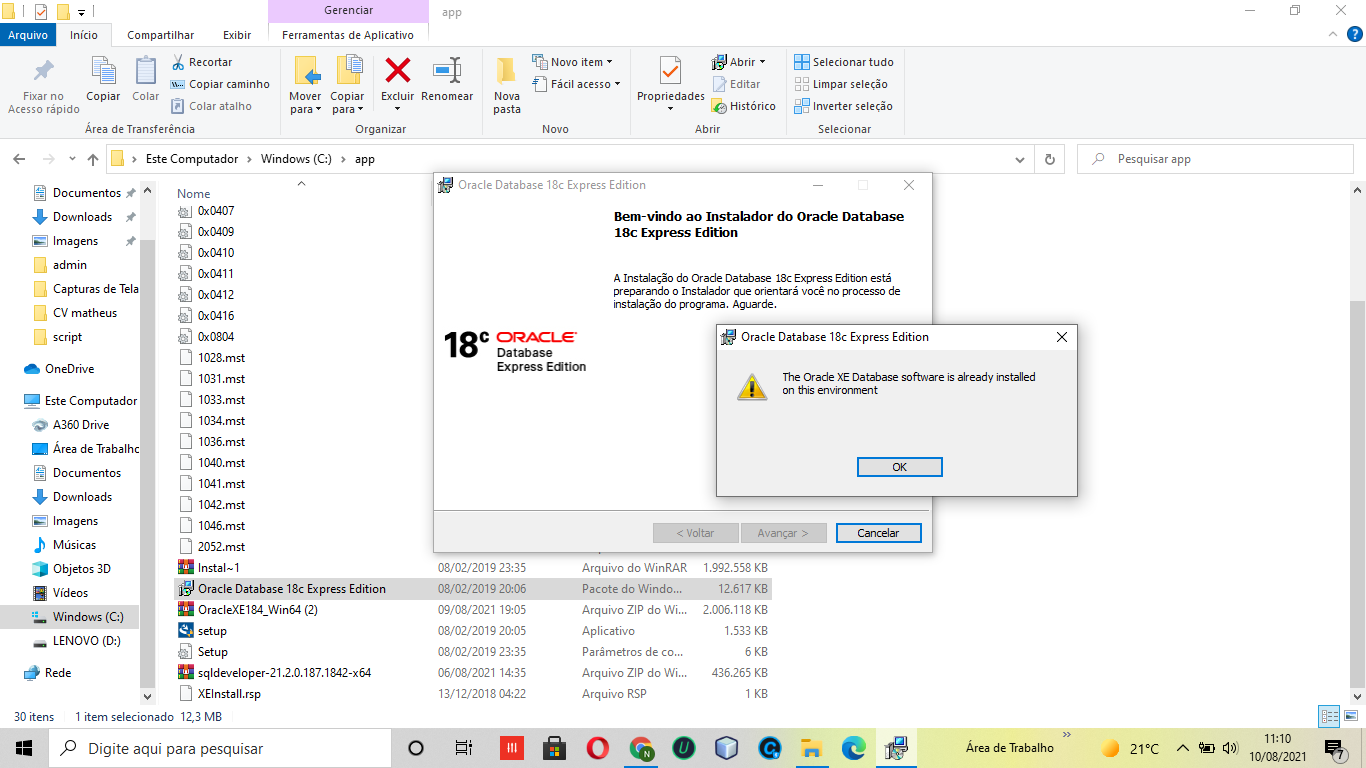The width and height of the screenshot is (1366, 768).
Task: Open Chrome from the taskbar
Action: (642, 748)
